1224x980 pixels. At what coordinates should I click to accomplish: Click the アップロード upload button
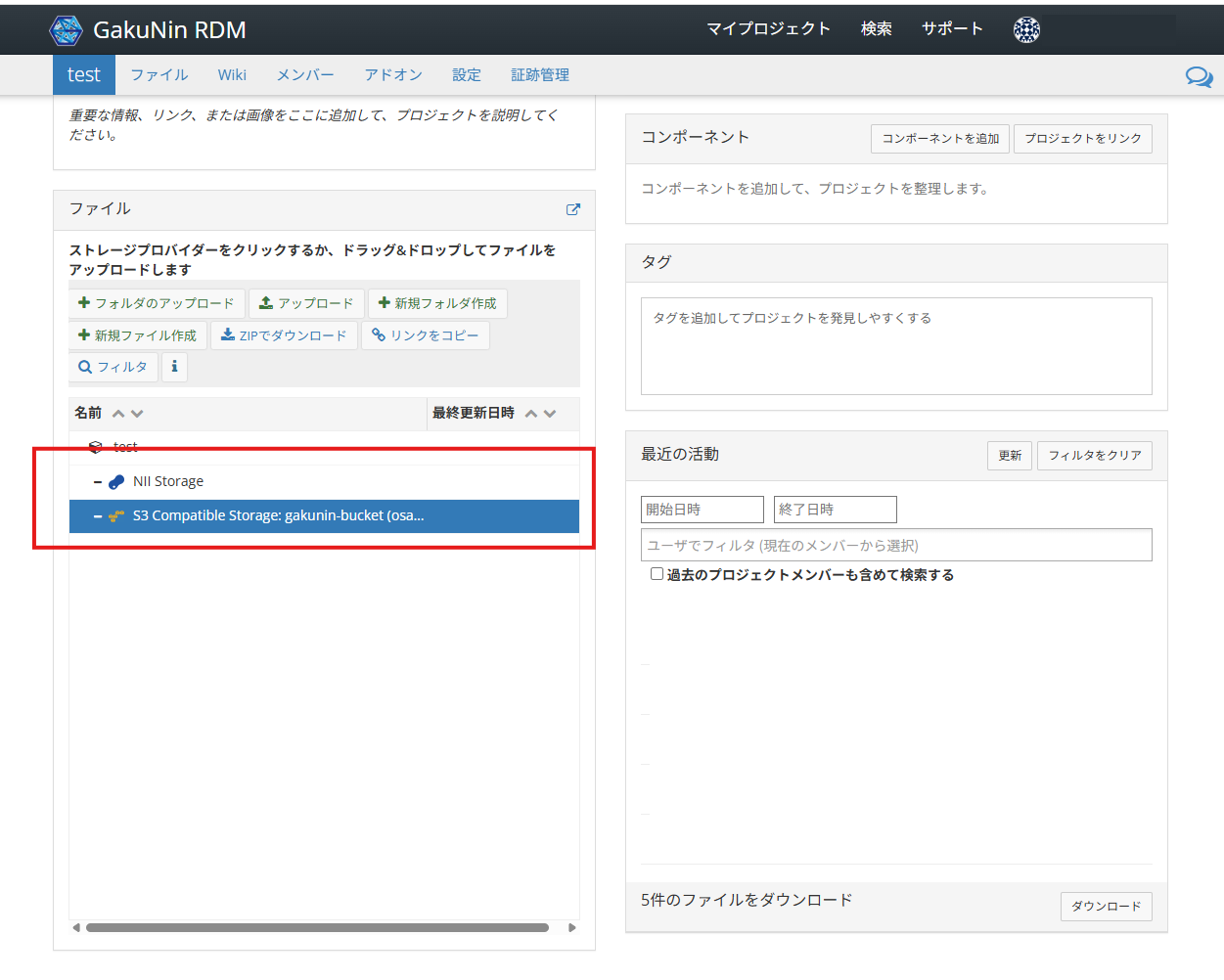306,303
